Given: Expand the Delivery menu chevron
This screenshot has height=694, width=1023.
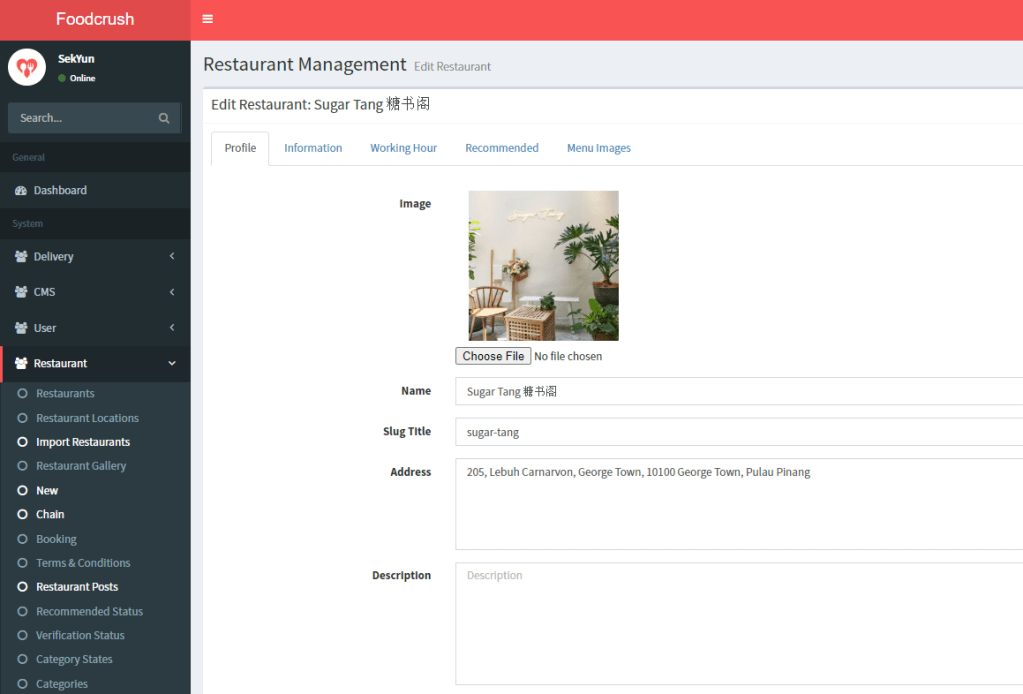Looking at the screenshot, I should 172,257.
